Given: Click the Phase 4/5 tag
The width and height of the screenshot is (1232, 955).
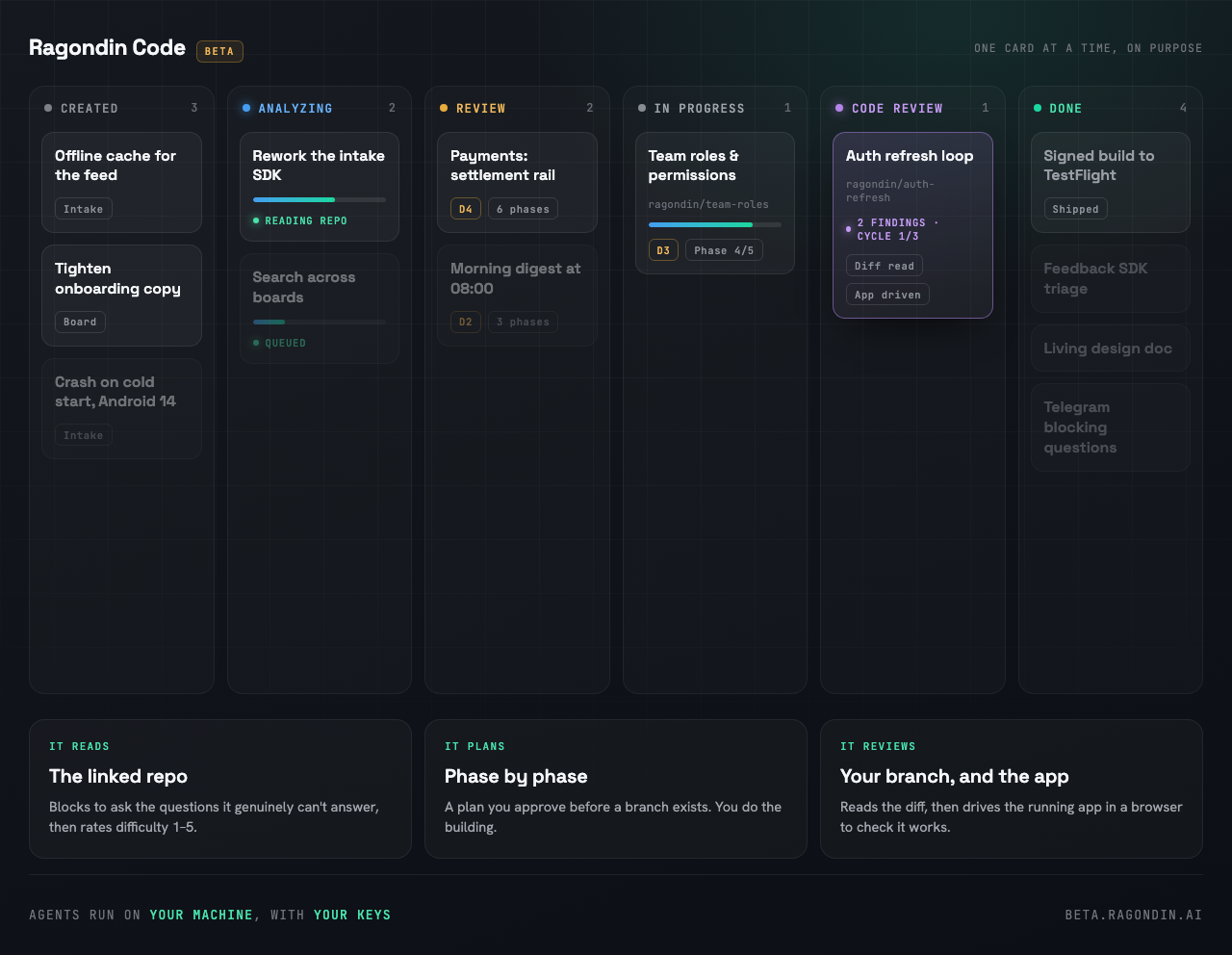Looking at the screenshot, I should tap(724, 250).
